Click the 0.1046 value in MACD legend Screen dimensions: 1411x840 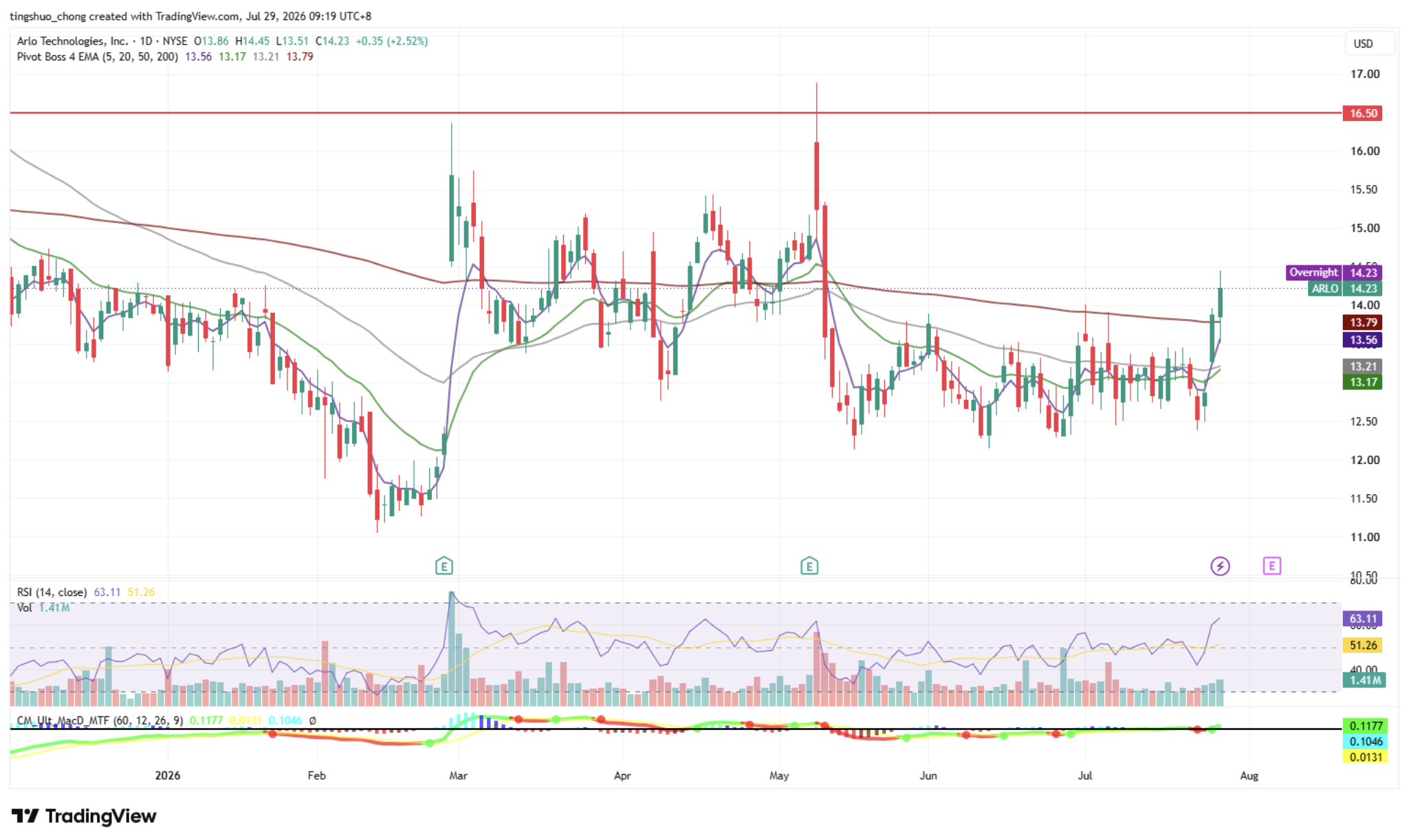click(x=285, y=720)
